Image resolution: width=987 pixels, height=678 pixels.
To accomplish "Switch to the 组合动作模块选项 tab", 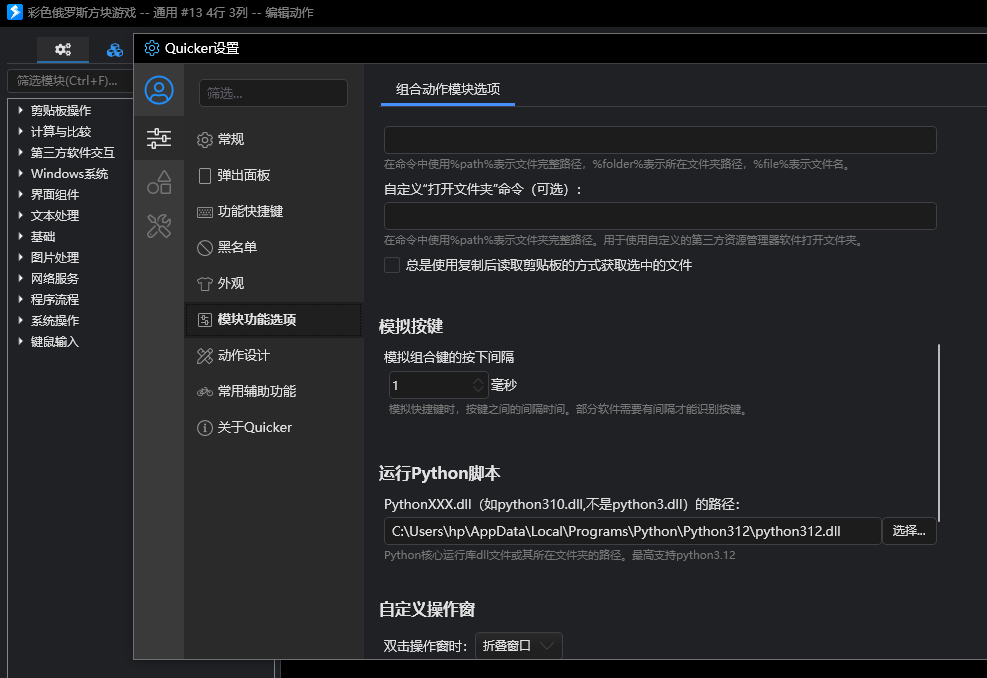I will 448,89.
